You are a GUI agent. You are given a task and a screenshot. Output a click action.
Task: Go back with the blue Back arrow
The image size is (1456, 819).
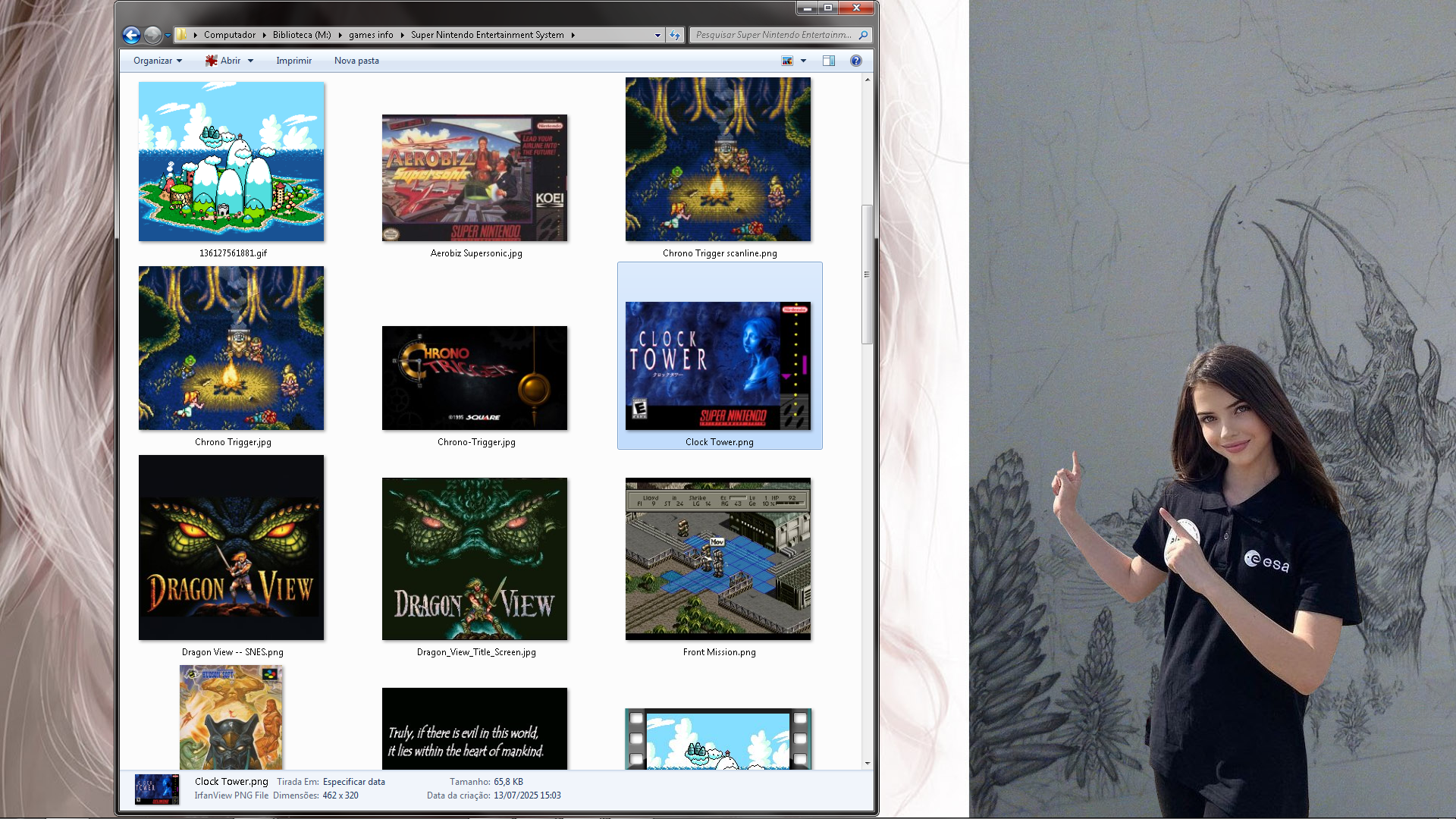(x=131, y=35)
